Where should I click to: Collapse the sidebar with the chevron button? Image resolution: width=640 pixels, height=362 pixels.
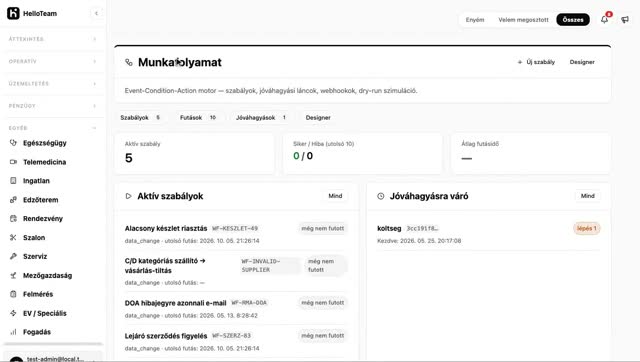click(96, 13)
